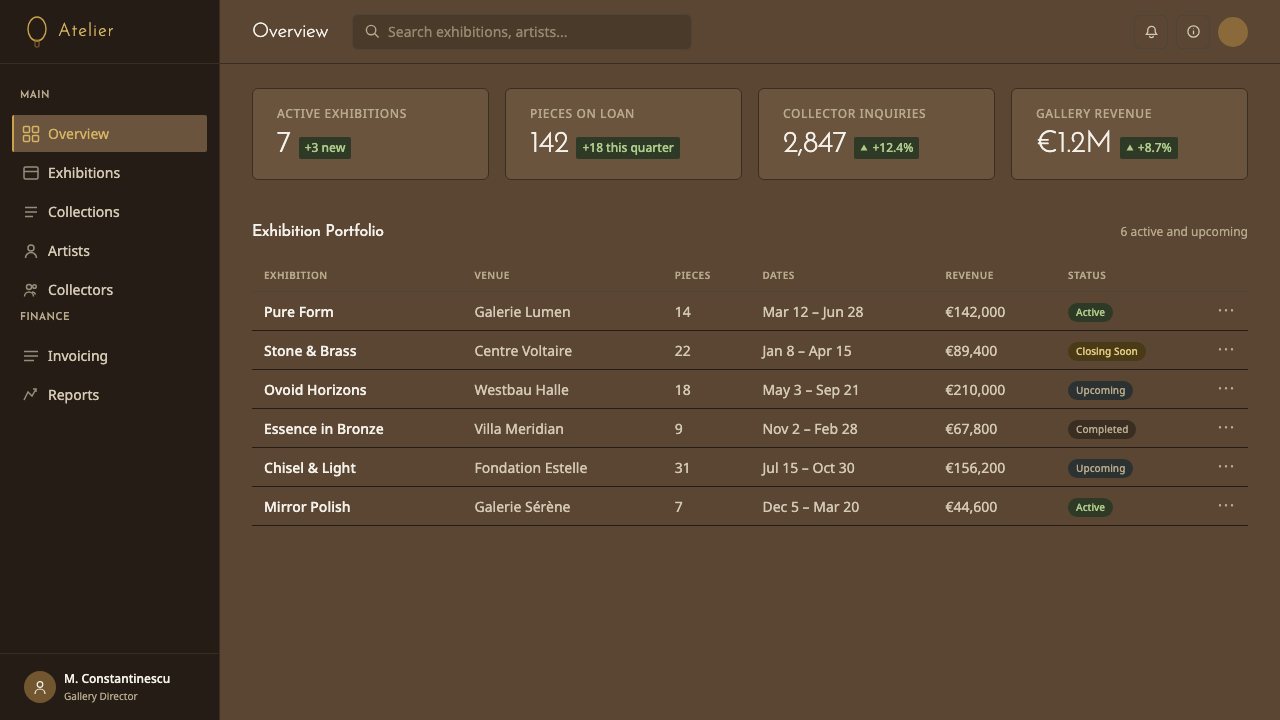Screen dimensions: 1280x720
Task: Click the info circle icon
Action: (x=1193, y=32)
